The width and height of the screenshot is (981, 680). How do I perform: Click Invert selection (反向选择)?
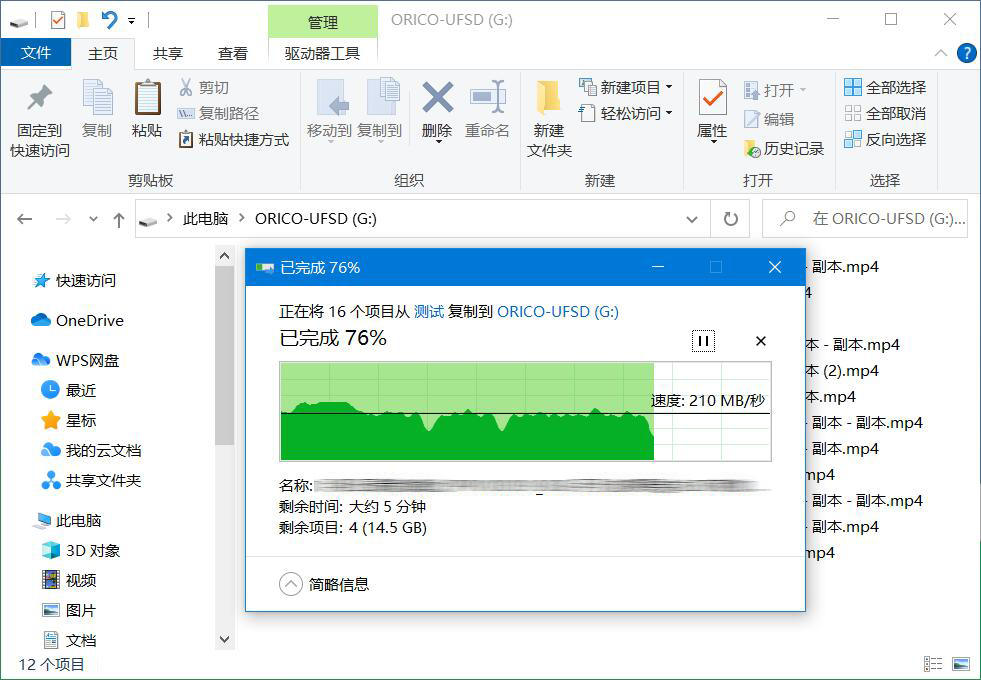coord(885,139)
